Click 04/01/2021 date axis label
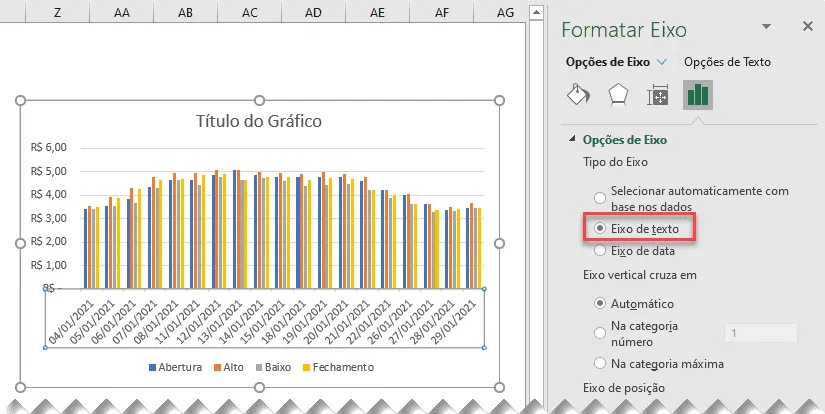 (71, 322)
